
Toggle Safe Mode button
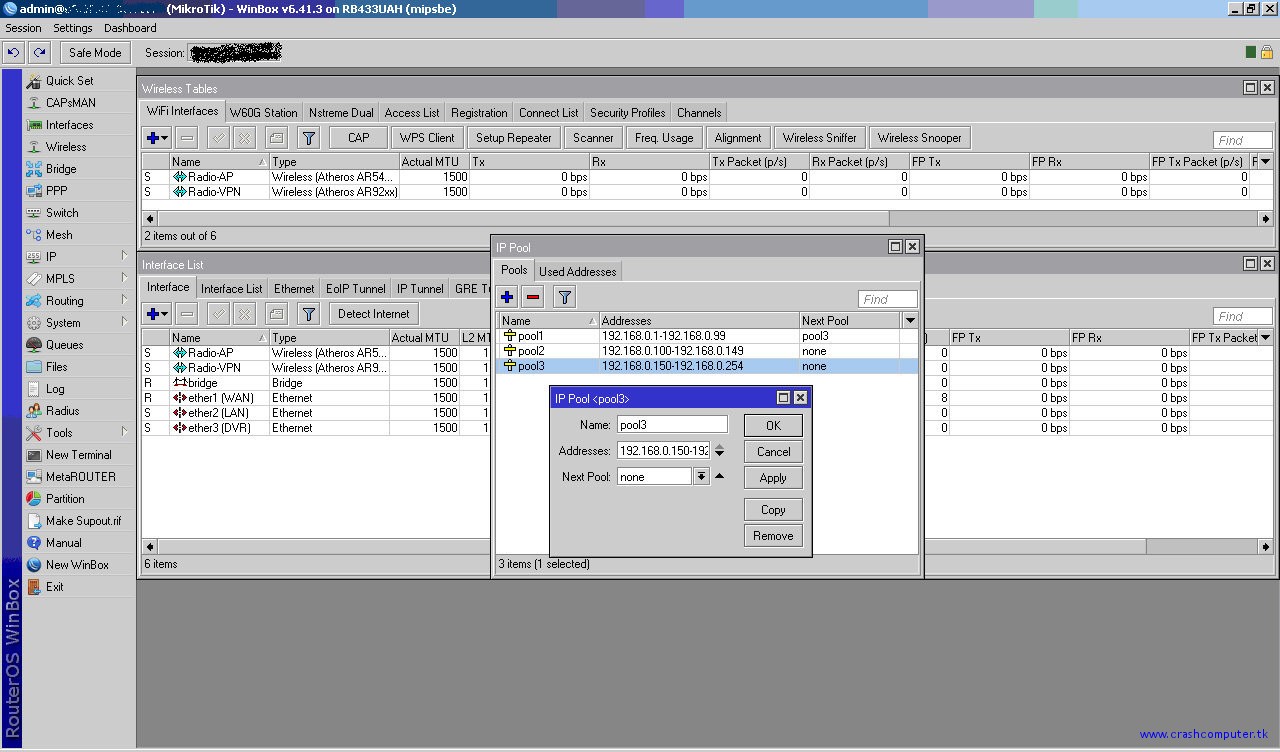click(95, 52)
